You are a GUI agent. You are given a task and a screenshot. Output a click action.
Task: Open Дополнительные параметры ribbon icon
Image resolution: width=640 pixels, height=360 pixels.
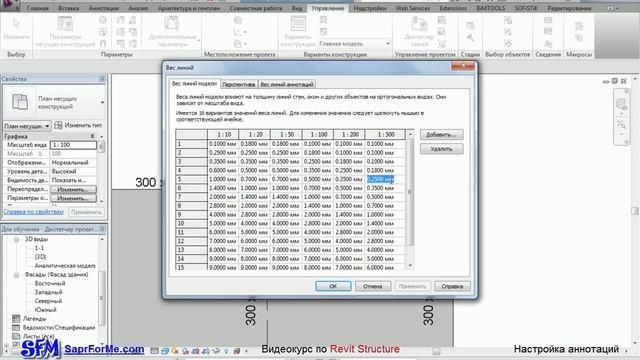(172, 24)
